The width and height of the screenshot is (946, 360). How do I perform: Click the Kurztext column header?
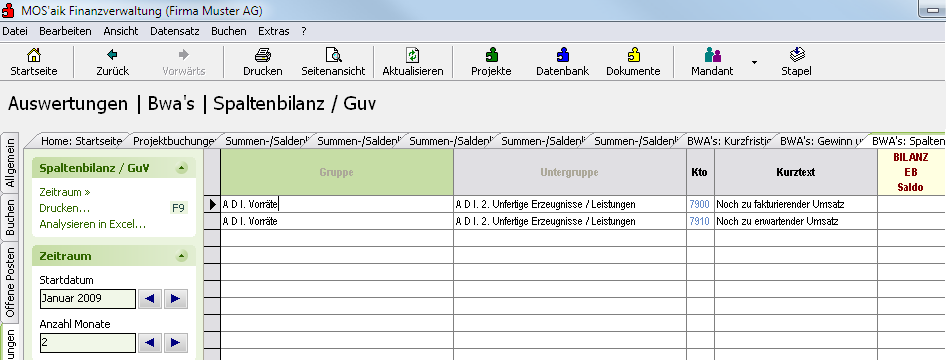click(796, 172)
